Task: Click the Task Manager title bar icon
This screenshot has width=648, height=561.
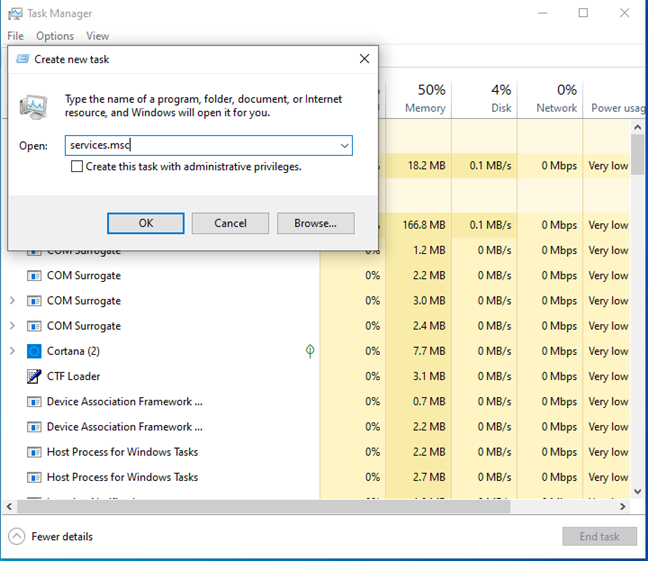Action: click(x=15, y=13)
